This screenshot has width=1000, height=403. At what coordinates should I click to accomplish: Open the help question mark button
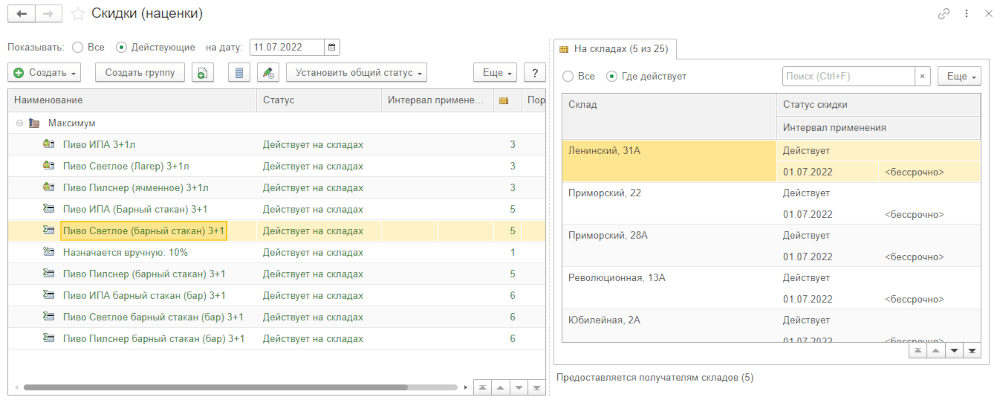[x=535, y=73]
